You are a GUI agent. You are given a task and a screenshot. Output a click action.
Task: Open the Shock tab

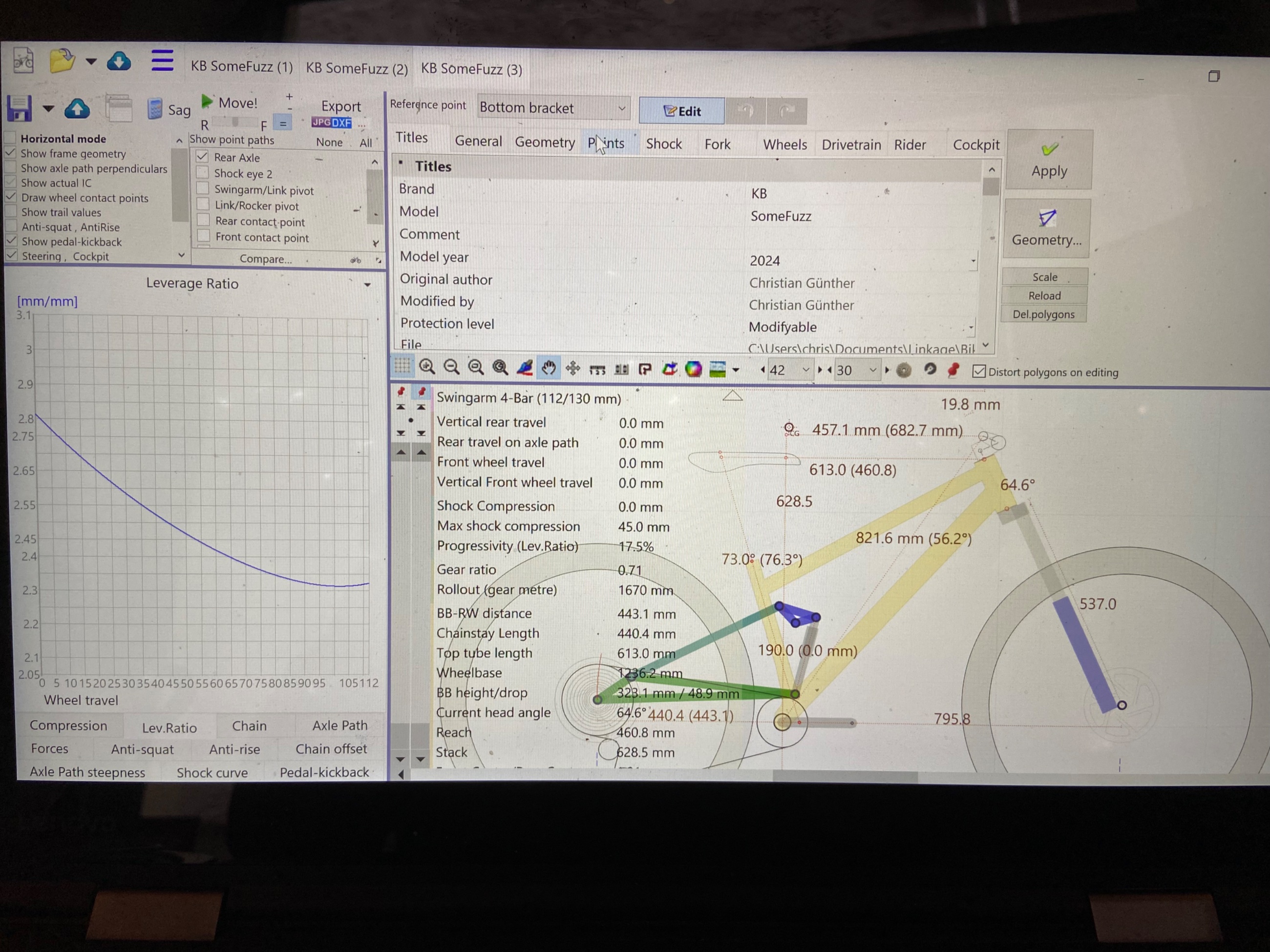(664, 144)
